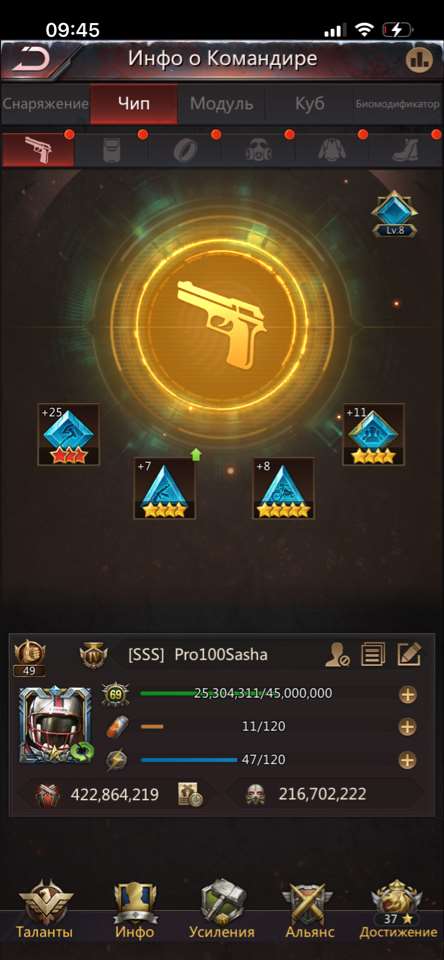The width and height of the screenshot is (444, 960).
Task: Select the ring slot tab
Action: pos(184,150)
